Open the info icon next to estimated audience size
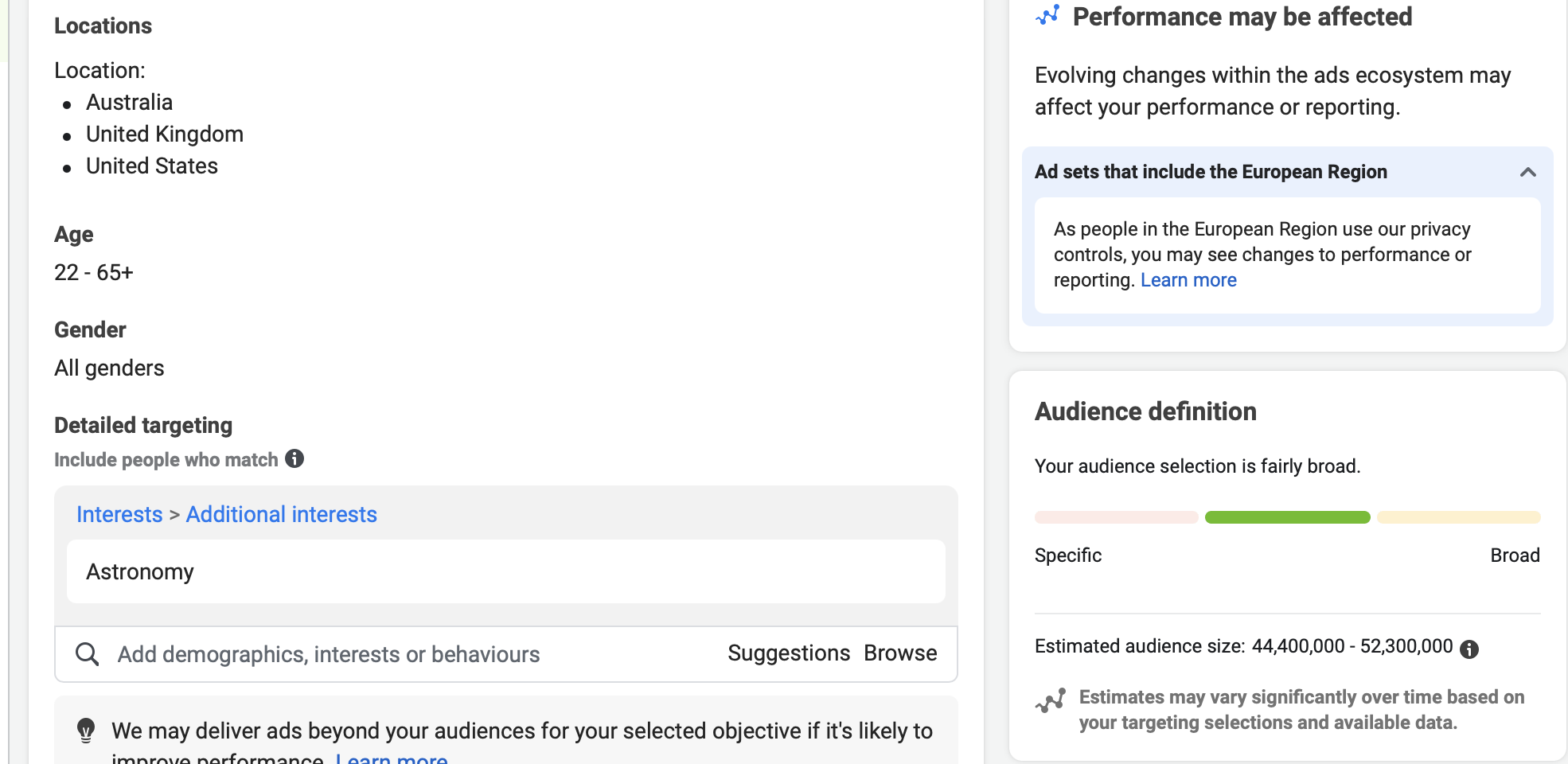The width and height of the screenshot is (1568, 764). pos(1469,649)
